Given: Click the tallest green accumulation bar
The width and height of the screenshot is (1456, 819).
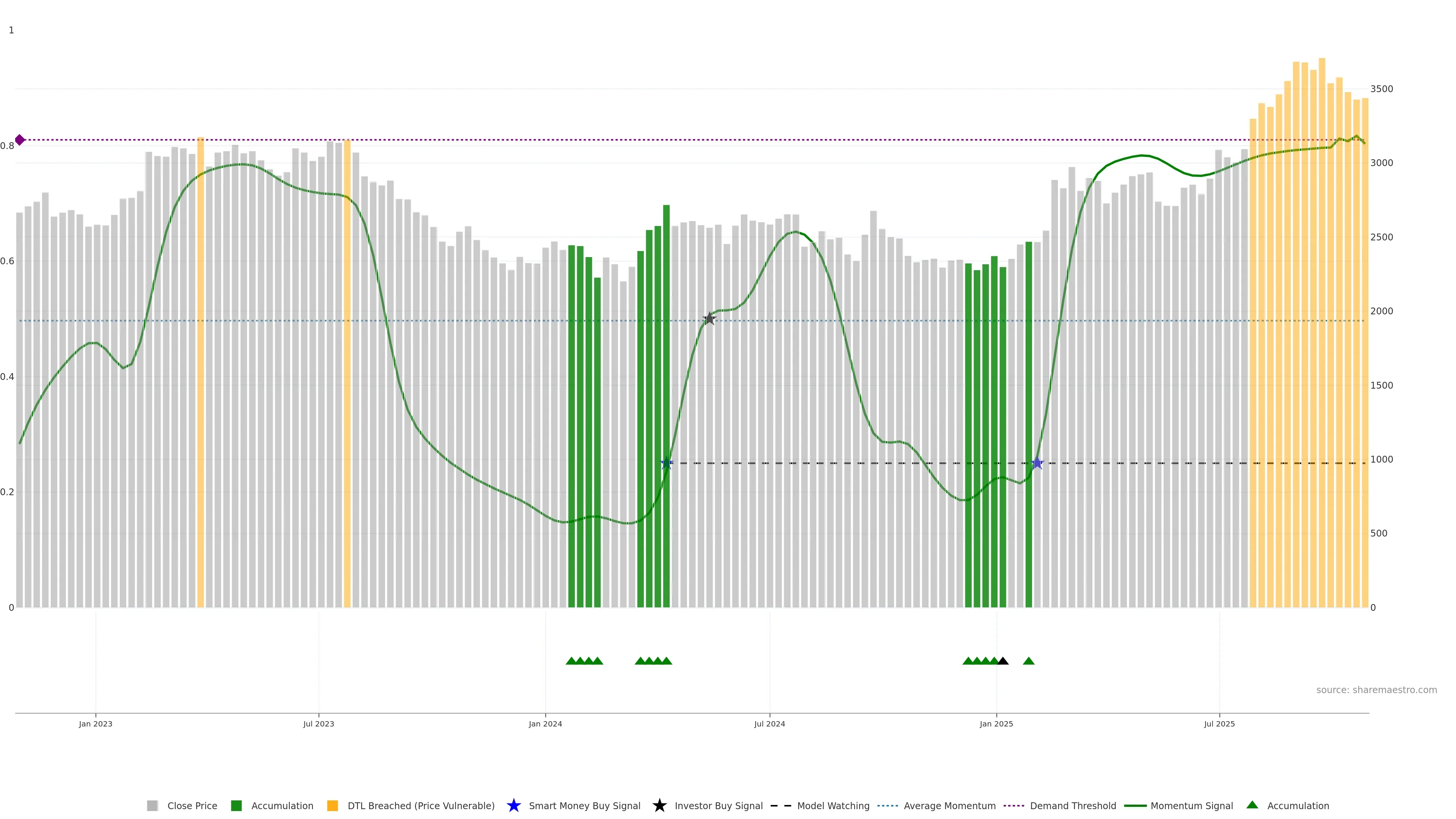Looking at the screenshot, I should 667,395.
